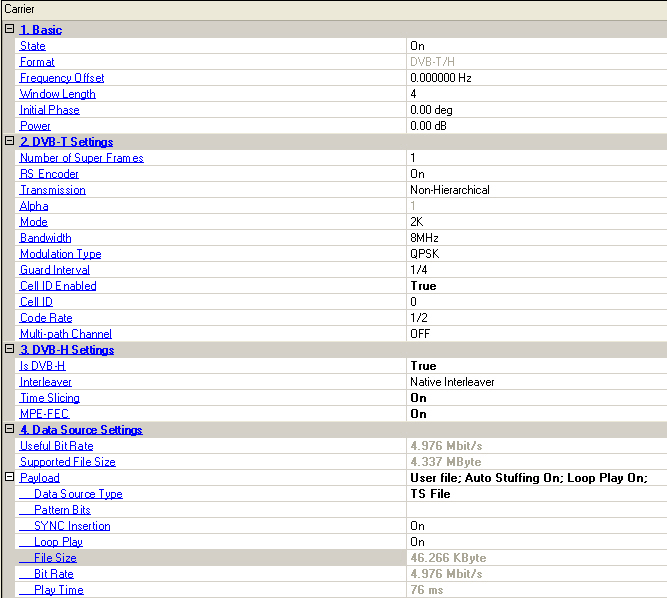Edit the Window Length value 4

point(413,94)
